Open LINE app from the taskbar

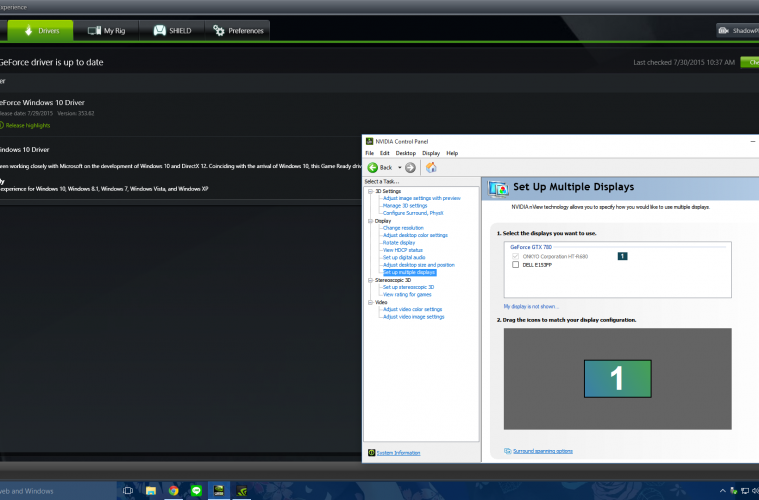(x=196, y=490)
